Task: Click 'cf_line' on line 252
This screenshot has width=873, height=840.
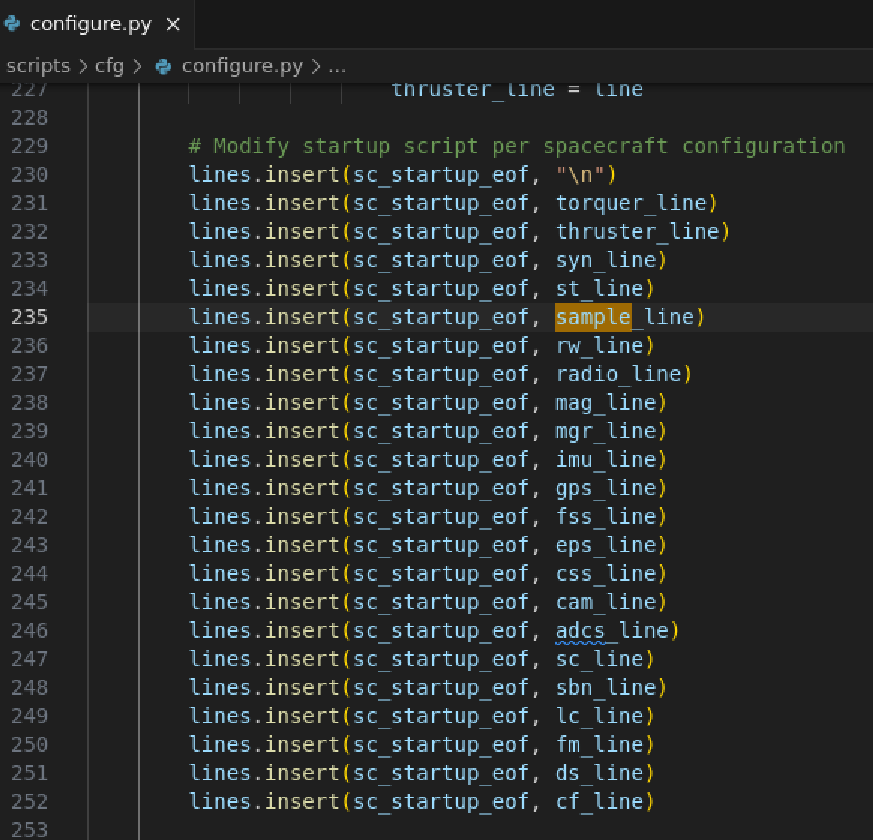Action: coord(600,802)
